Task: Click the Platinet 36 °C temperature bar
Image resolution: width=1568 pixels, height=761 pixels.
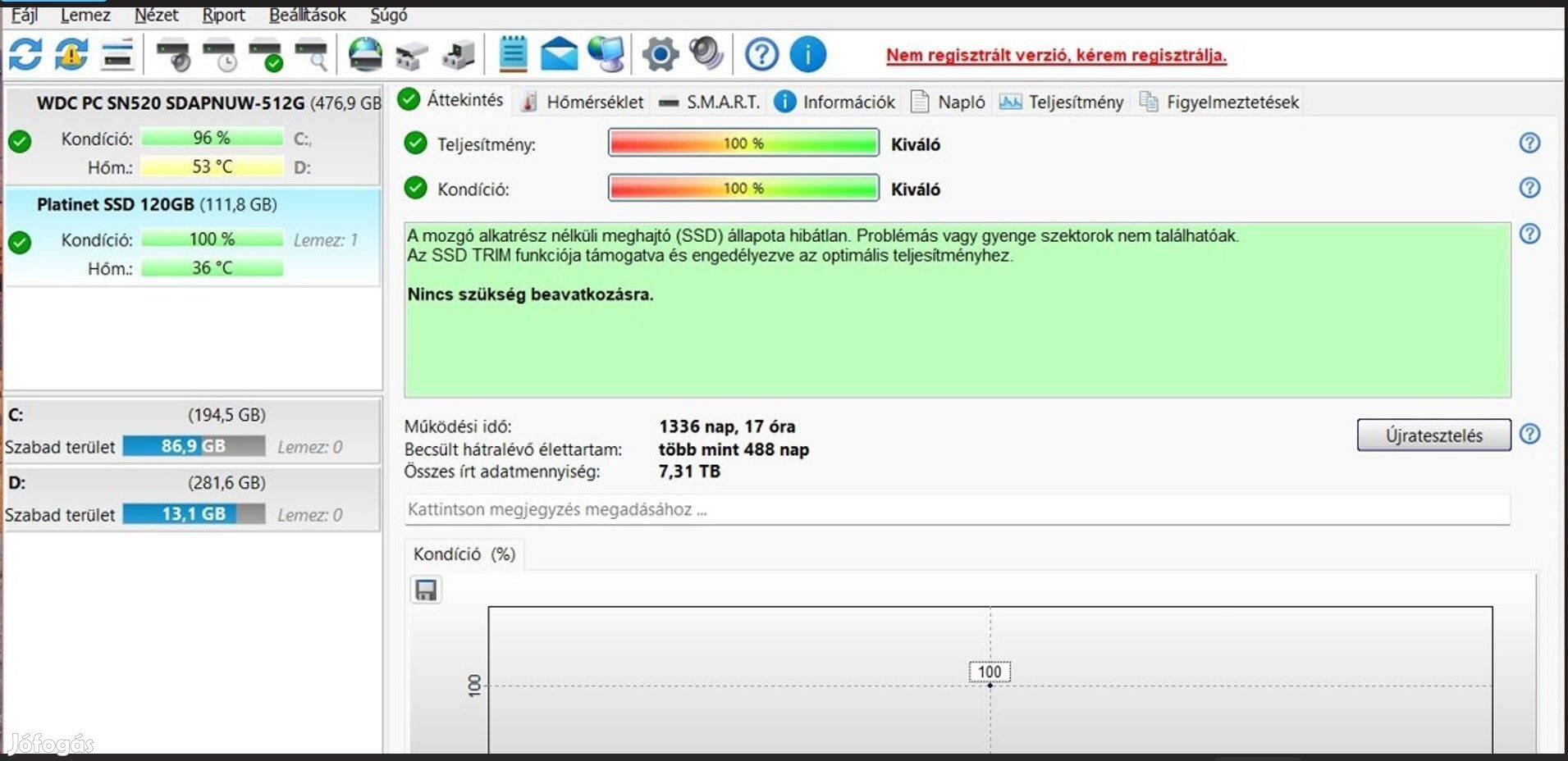Action: coord(212,267)
